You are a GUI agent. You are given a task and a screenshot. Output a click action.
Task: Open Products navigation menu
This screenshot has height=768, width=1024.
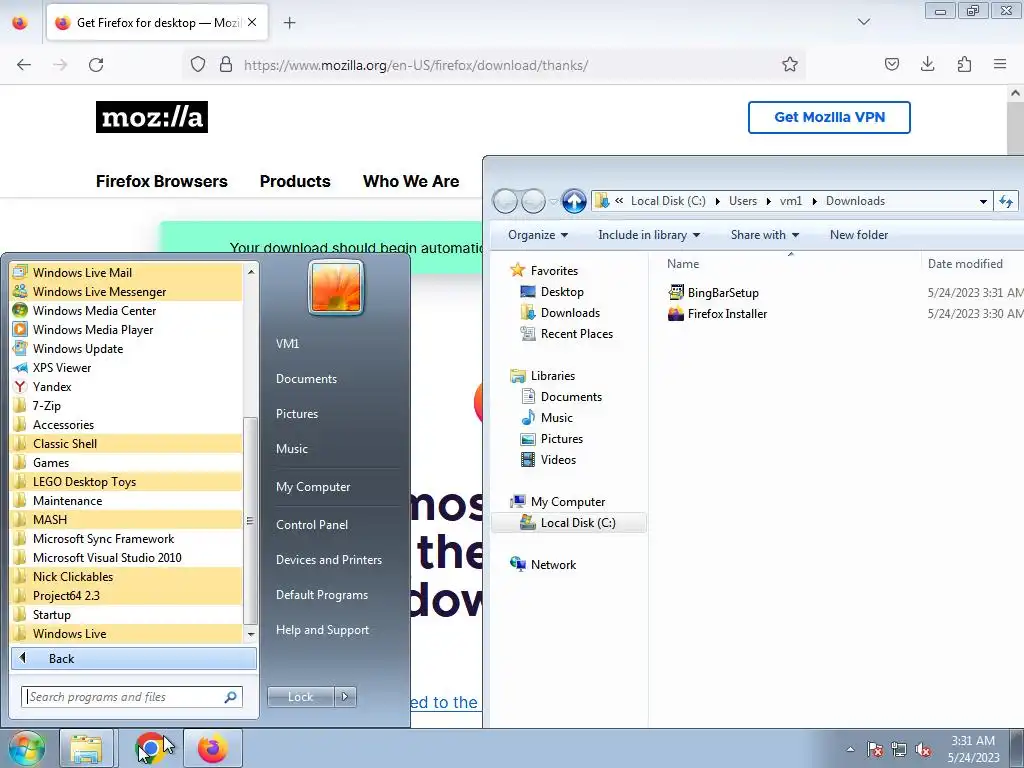[x=295, y=181]
